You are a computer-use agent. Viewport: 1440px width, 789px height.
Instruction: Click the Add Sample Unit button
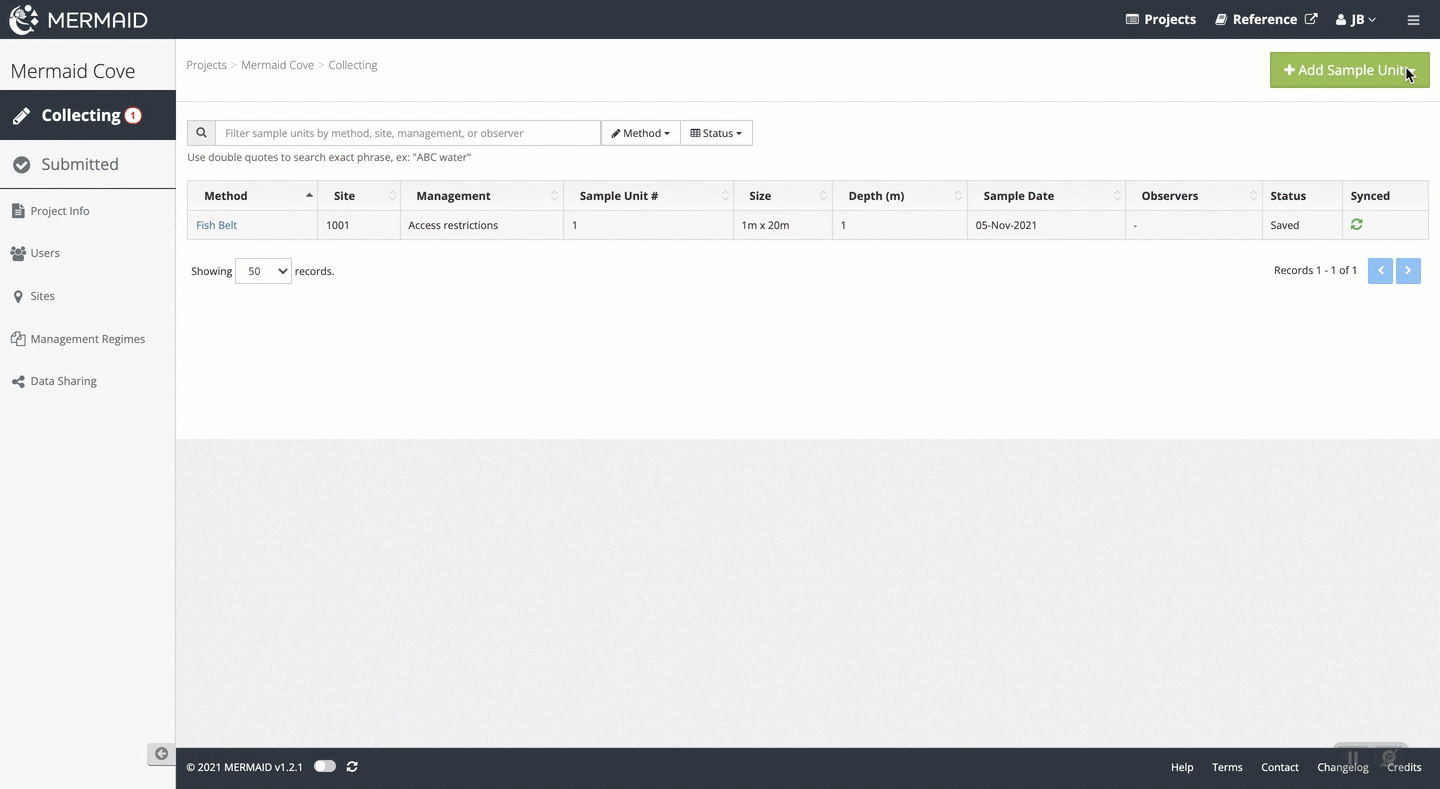pos(1349,70)
